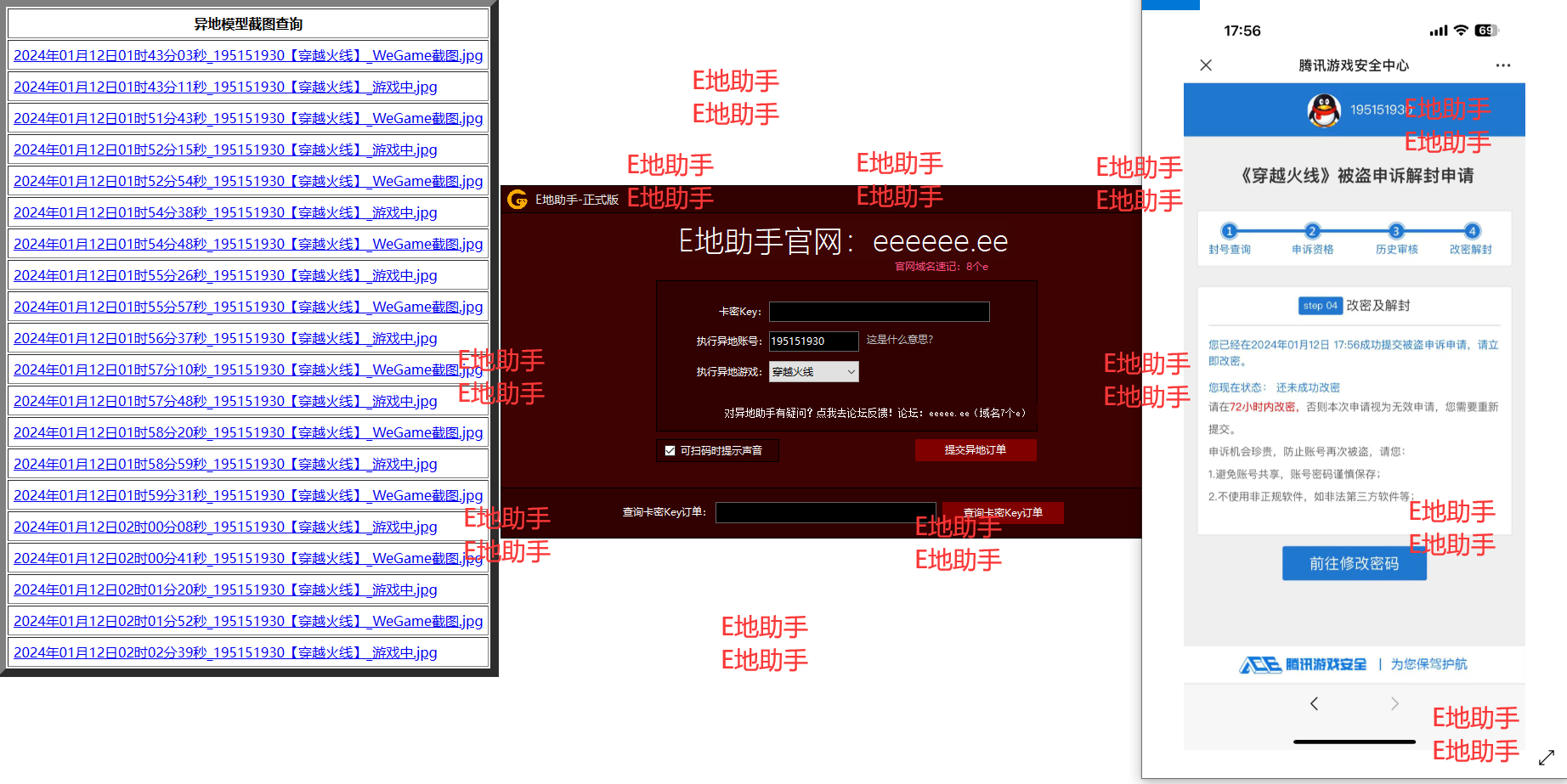This screenshot has height=784, width=1567.
Task: Go back with the mobile browser back arrow
Action: pyautogui.click(x=1315, y=703)
